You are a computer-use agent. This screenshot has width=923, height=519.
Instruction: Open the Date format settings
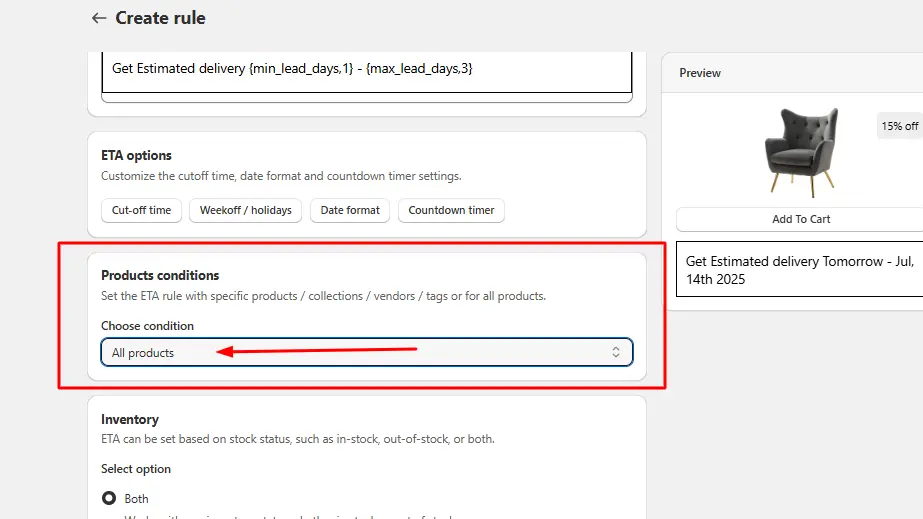350,210
